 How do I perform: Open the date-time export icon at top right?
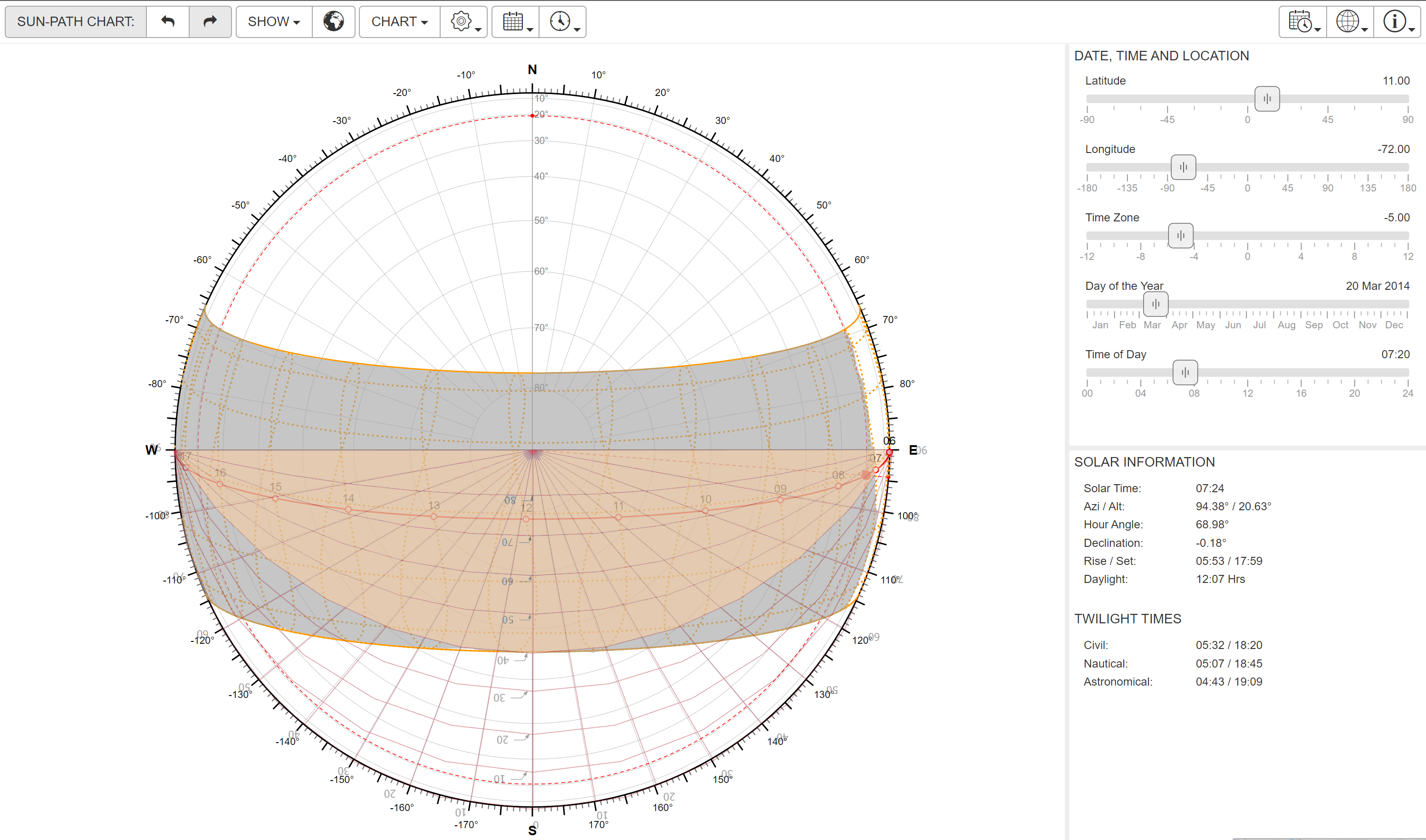pos(1300,21)
